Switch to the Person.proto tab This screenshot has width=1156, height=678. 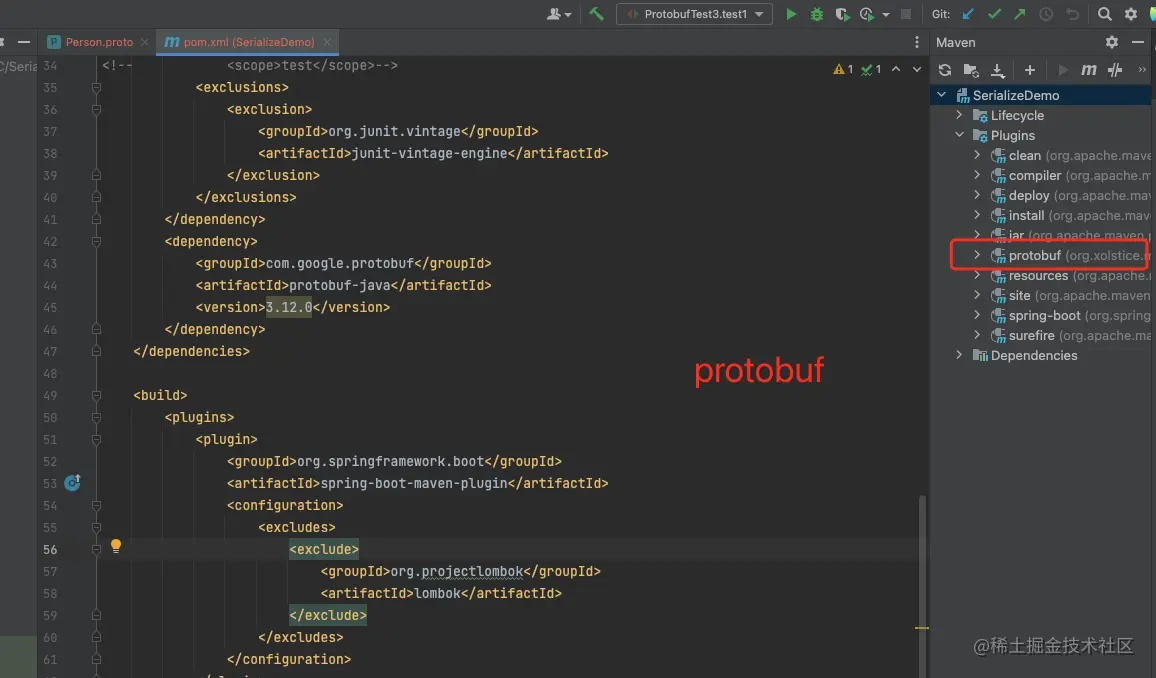(99, 42)
